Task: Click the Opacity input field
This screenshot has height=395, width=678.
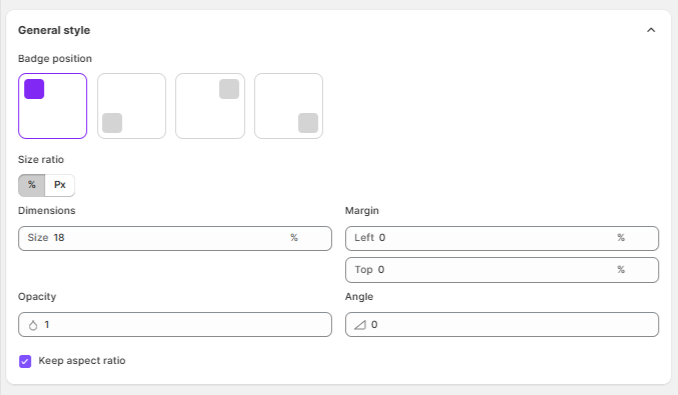Action: click(175, 325)
